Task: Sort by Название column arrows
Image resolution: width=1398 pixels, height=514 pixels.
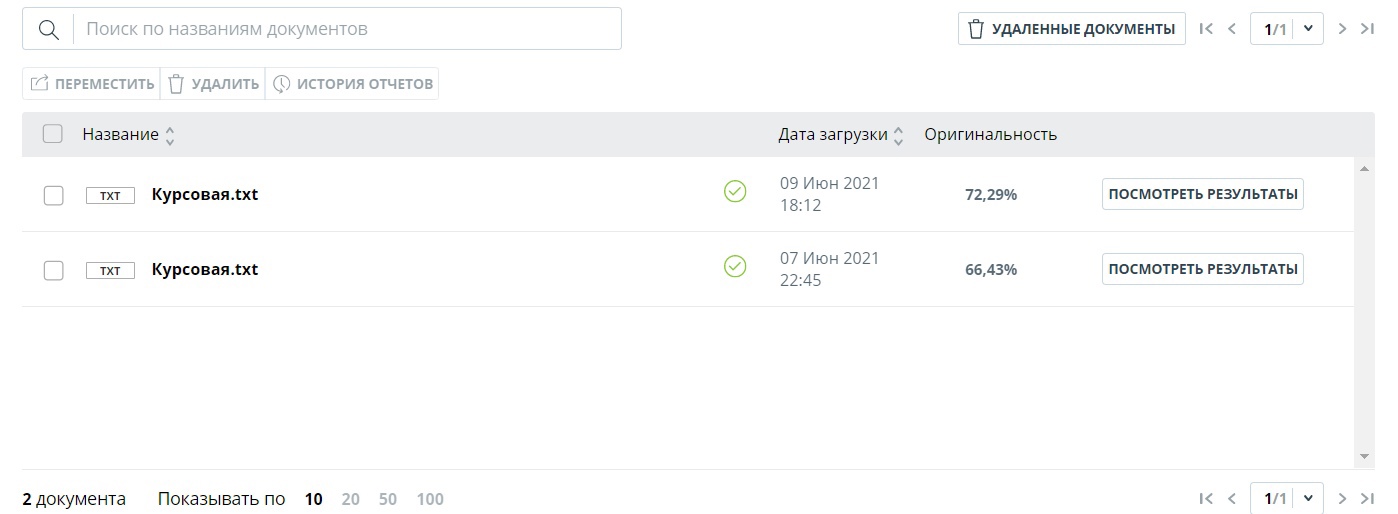Action: (x=170, y=135)
